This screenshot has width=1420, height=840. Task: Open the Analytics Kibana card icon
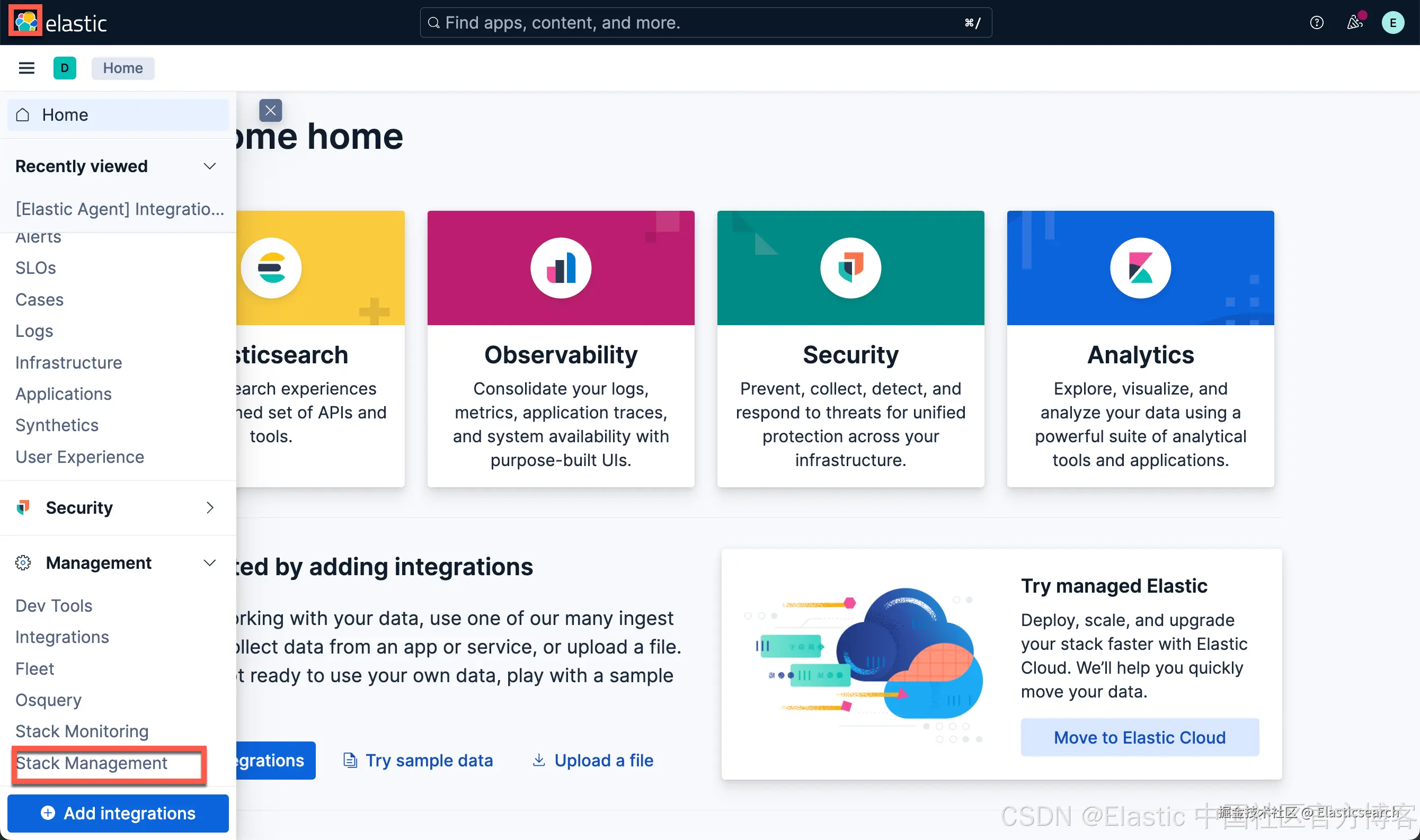click(x=1140, y=268)
